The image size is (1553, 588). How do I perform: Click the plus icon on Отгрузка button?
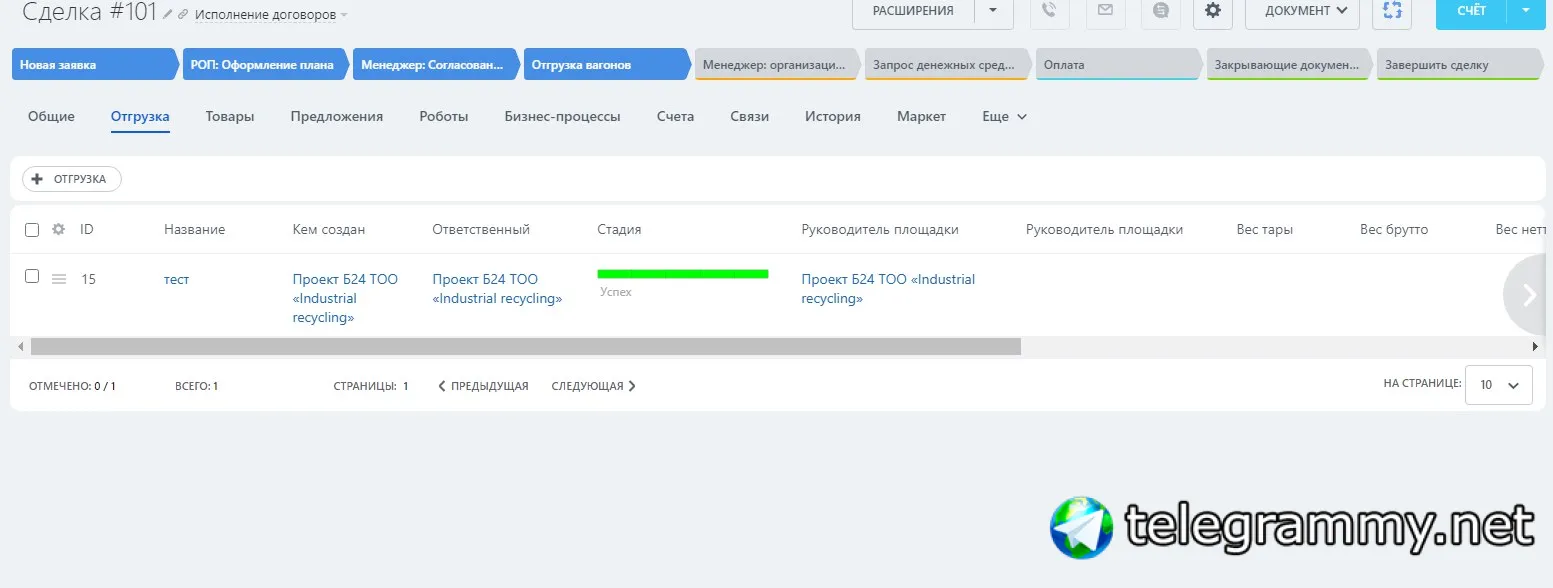click(x=38, y=179)
